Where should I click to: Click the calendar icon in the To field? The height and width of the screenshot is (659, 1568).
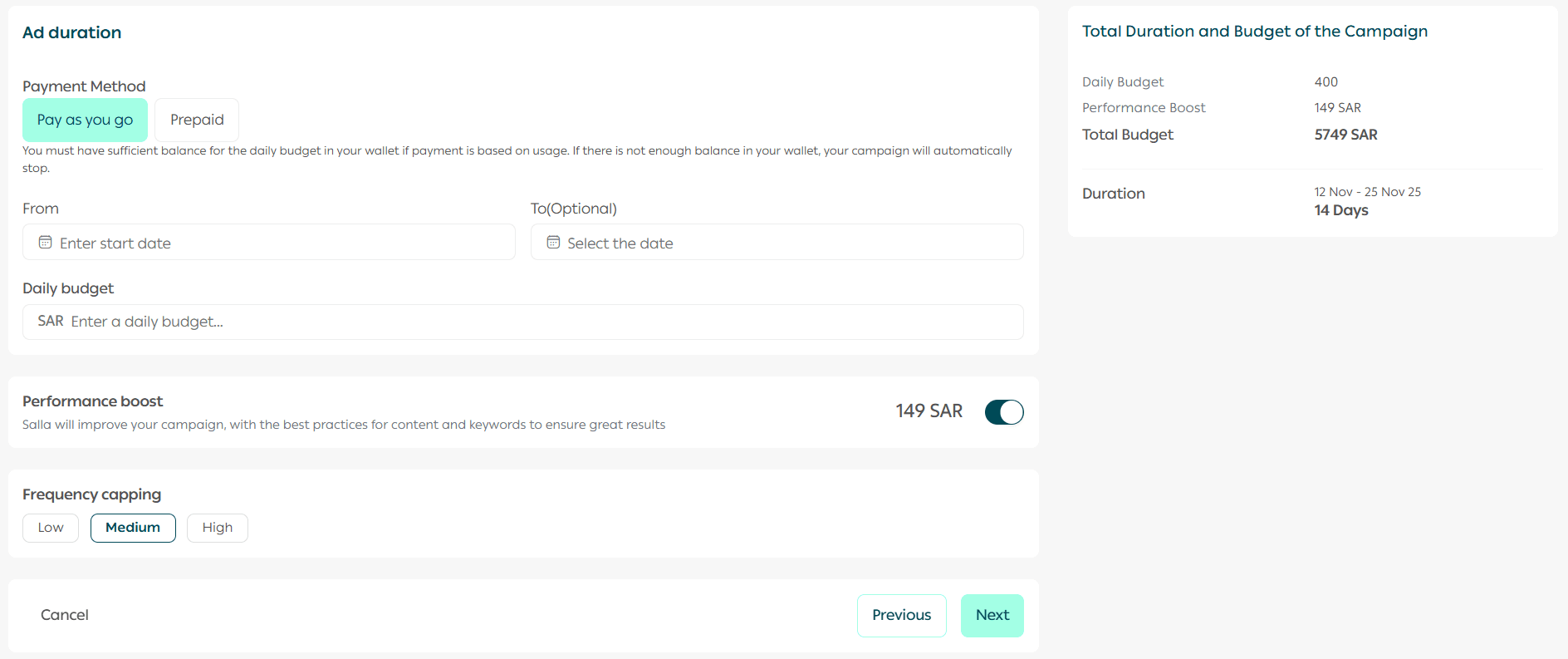[553, 243]
